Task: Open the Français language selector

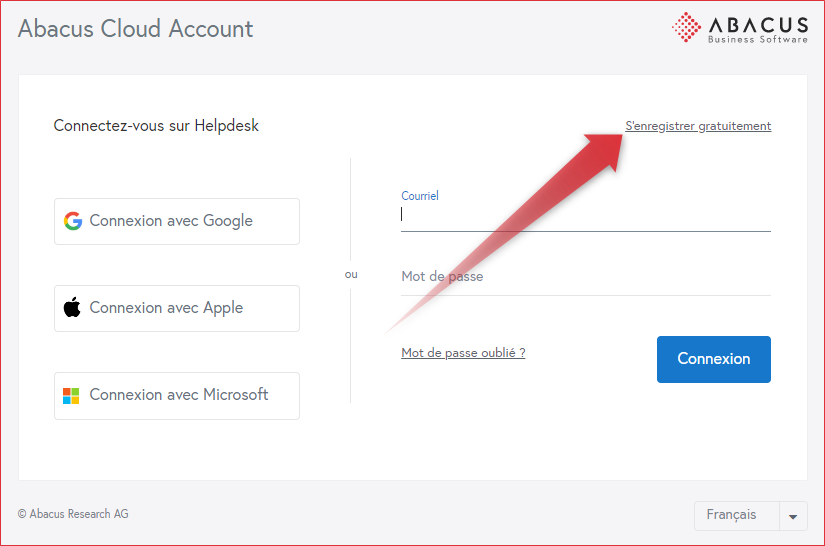Action: coord(731,515)
